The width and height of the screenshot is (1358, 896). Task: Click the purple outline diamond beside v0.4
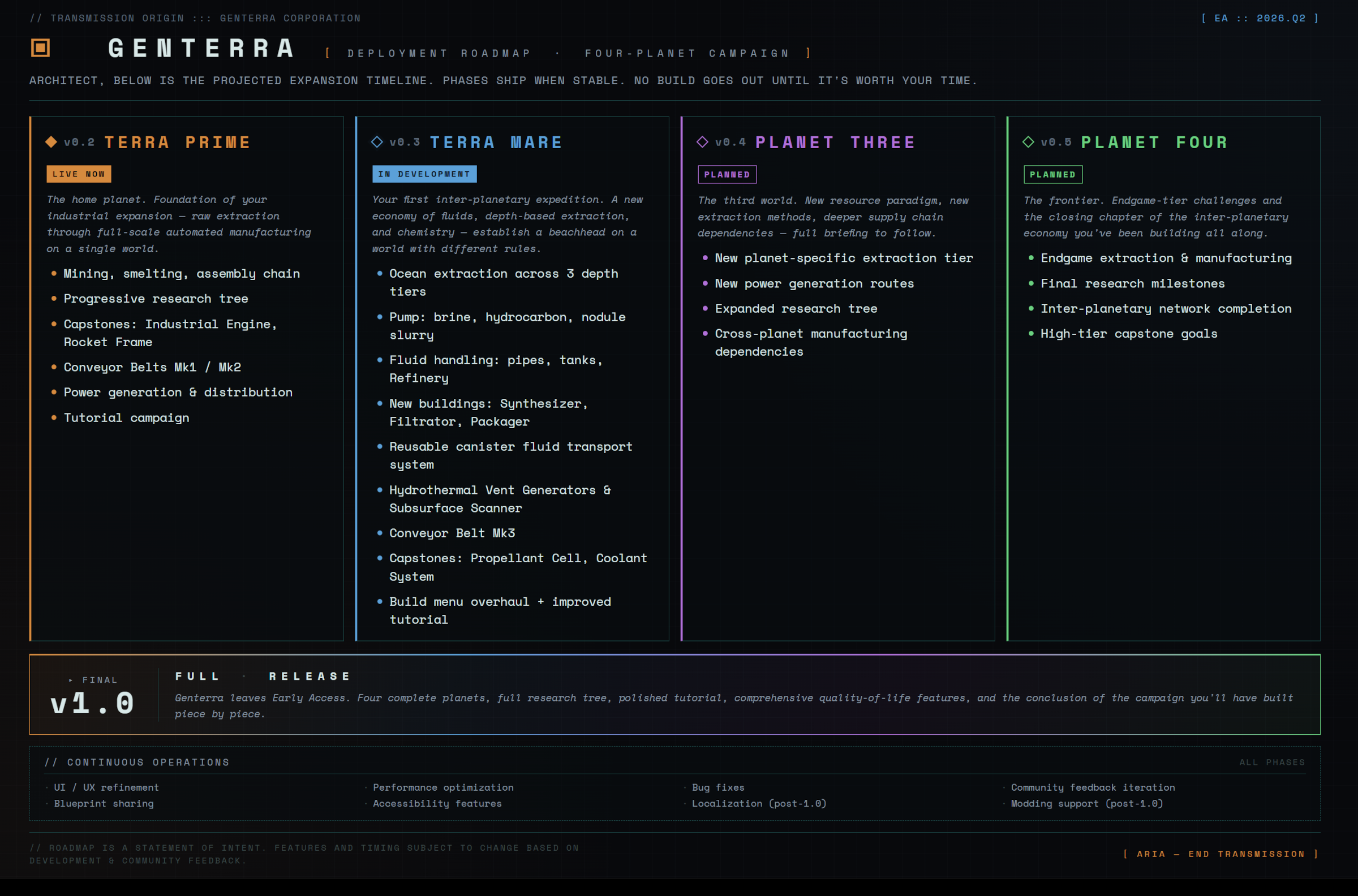point(702,142)
